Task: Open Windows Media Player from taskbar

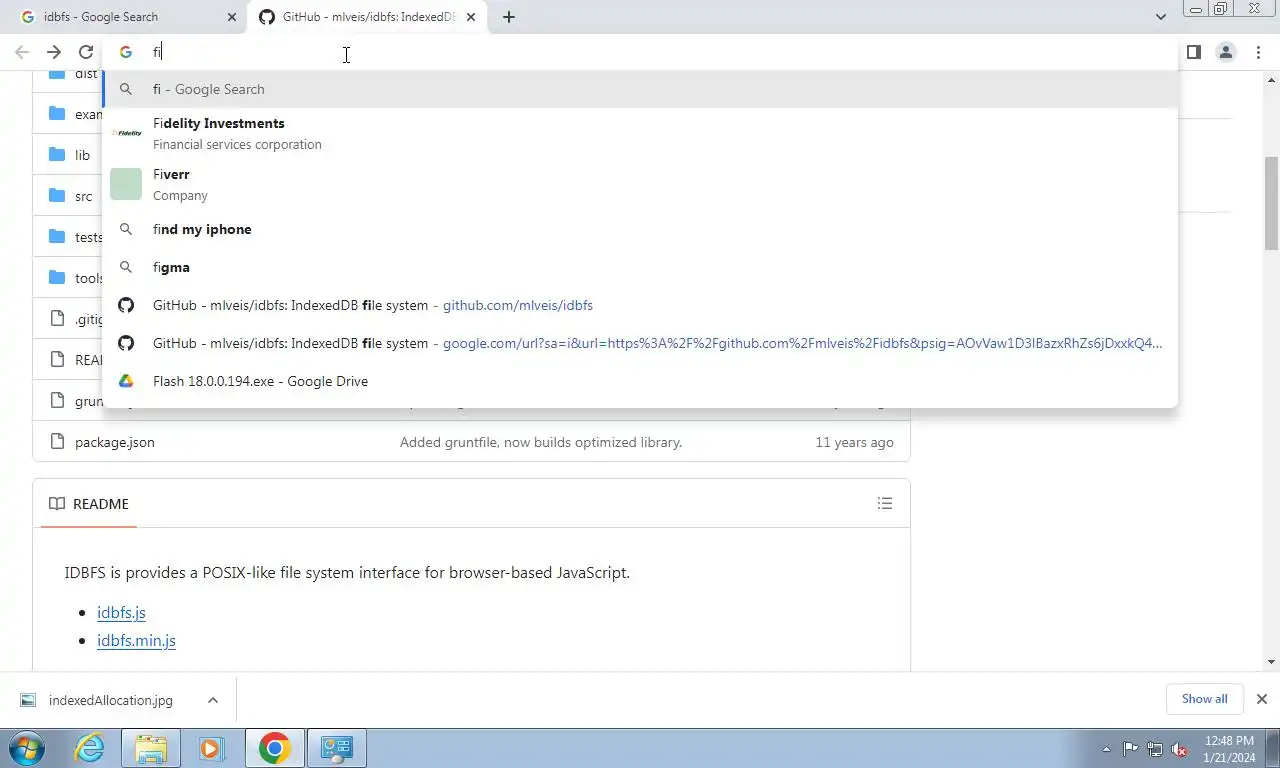Action: point(211,748)
